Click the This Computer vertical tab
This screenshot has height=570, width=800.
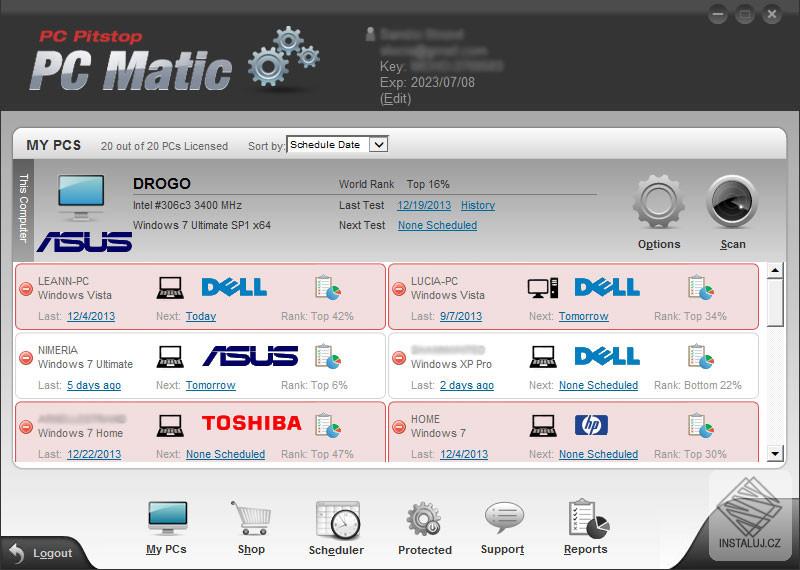coord(23,209)
